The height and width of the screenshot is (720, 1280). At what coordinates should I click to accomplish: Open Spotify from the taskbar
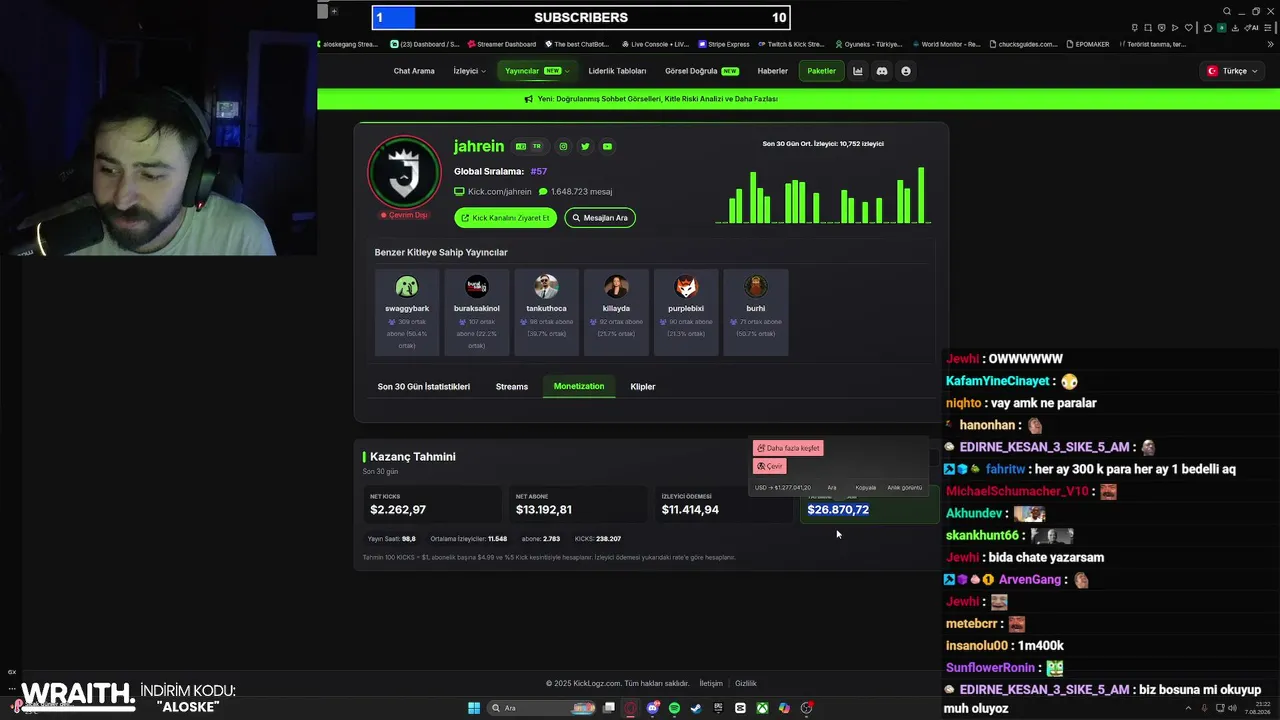point(674,708)
